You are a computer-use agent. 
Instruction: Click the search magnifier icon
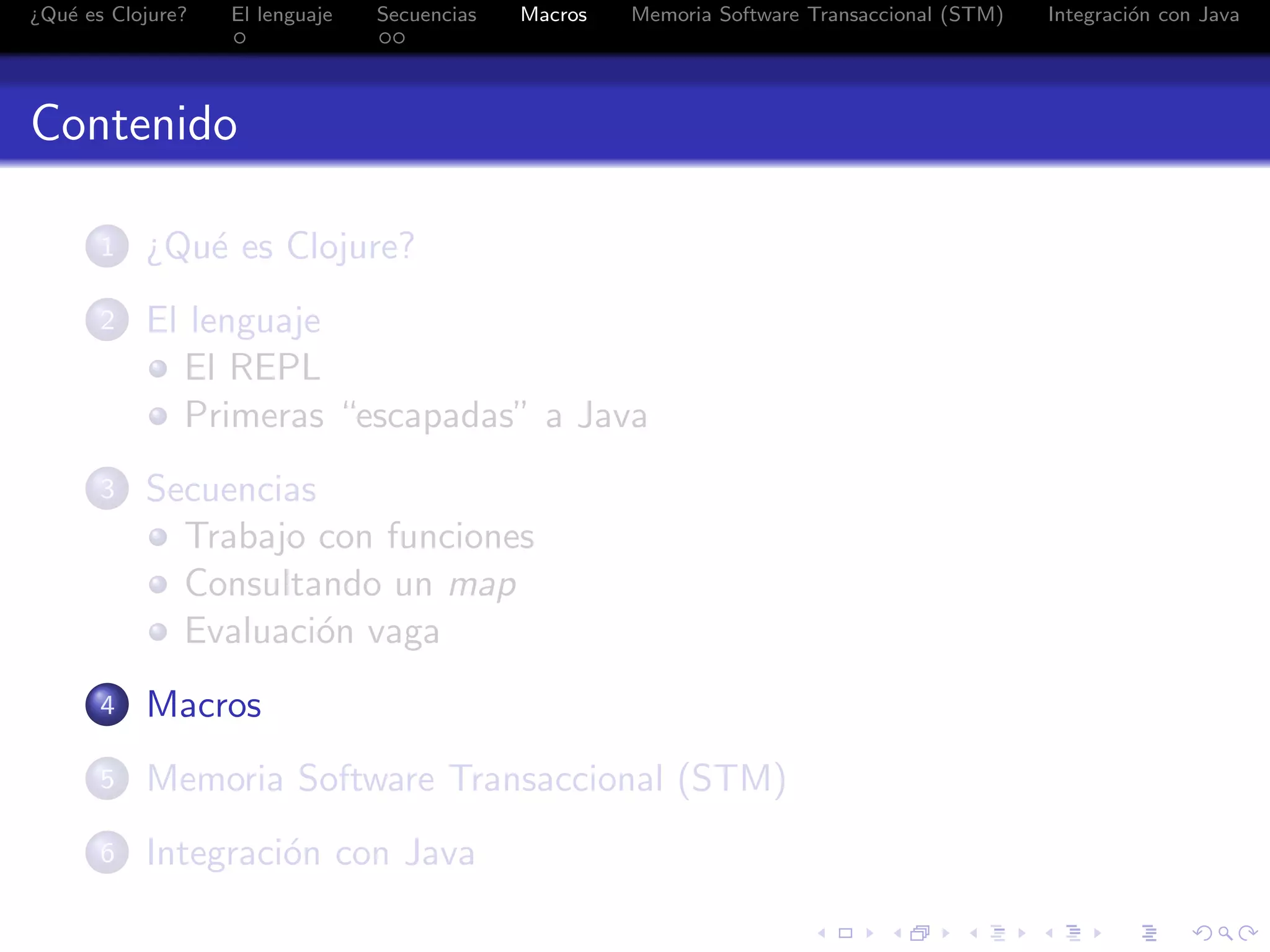point(1225,933)
